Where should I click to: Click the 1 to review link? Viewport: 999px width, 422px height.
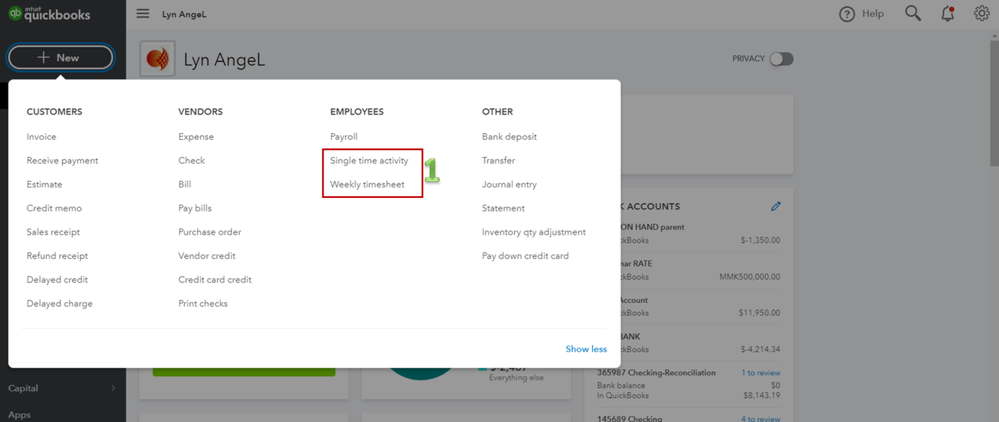pyautogui.click(x=761, y=372)
